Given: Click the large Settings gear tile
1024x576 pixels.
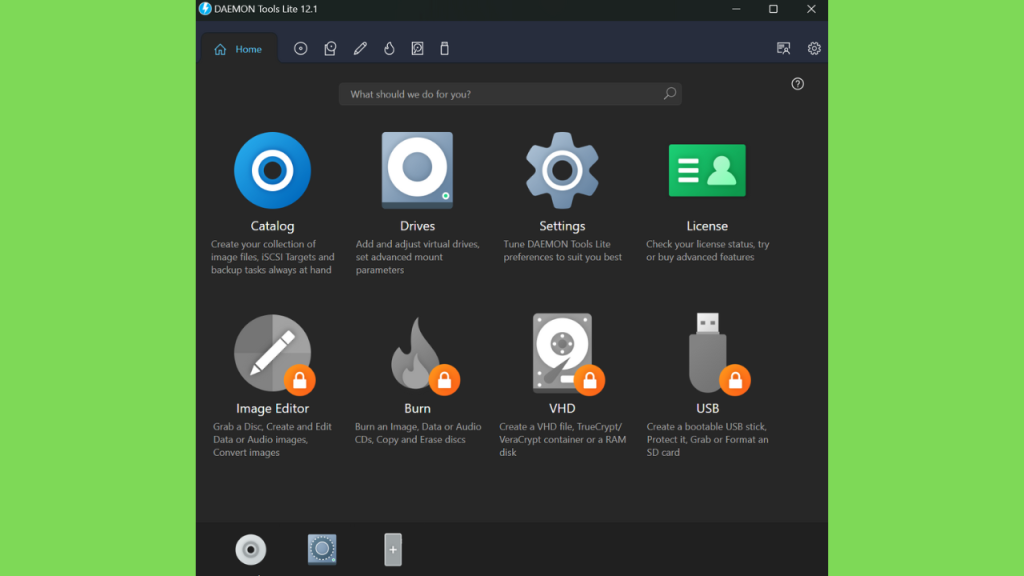Looking at the screenshot, I should (x=562, y=171).
